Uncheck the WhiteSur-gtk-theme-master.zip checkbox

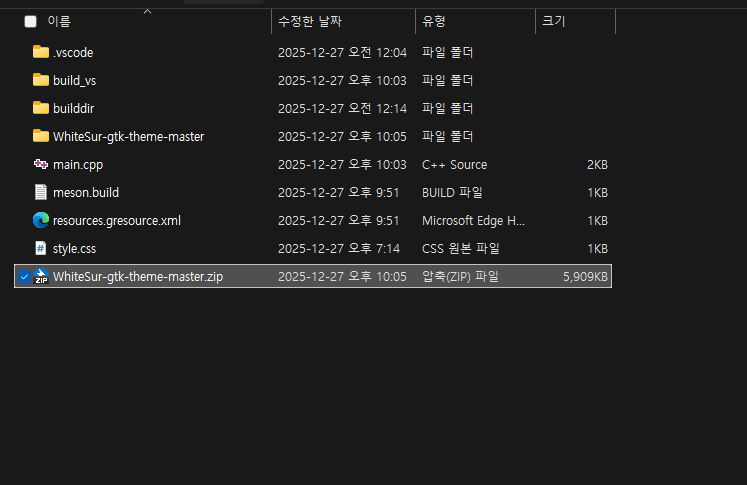(23, 276)
